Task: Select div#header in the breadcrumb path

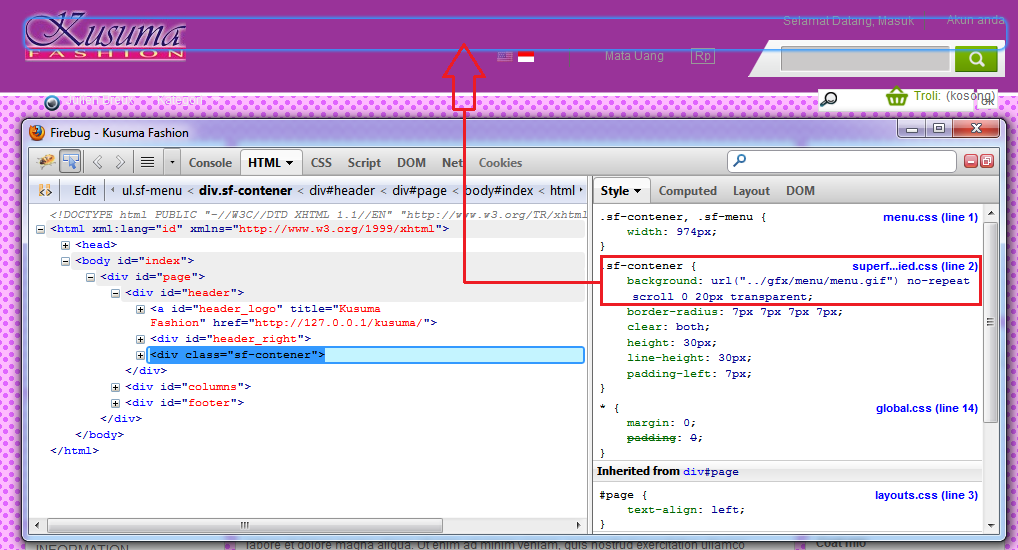Action: (x=342, y=191)
